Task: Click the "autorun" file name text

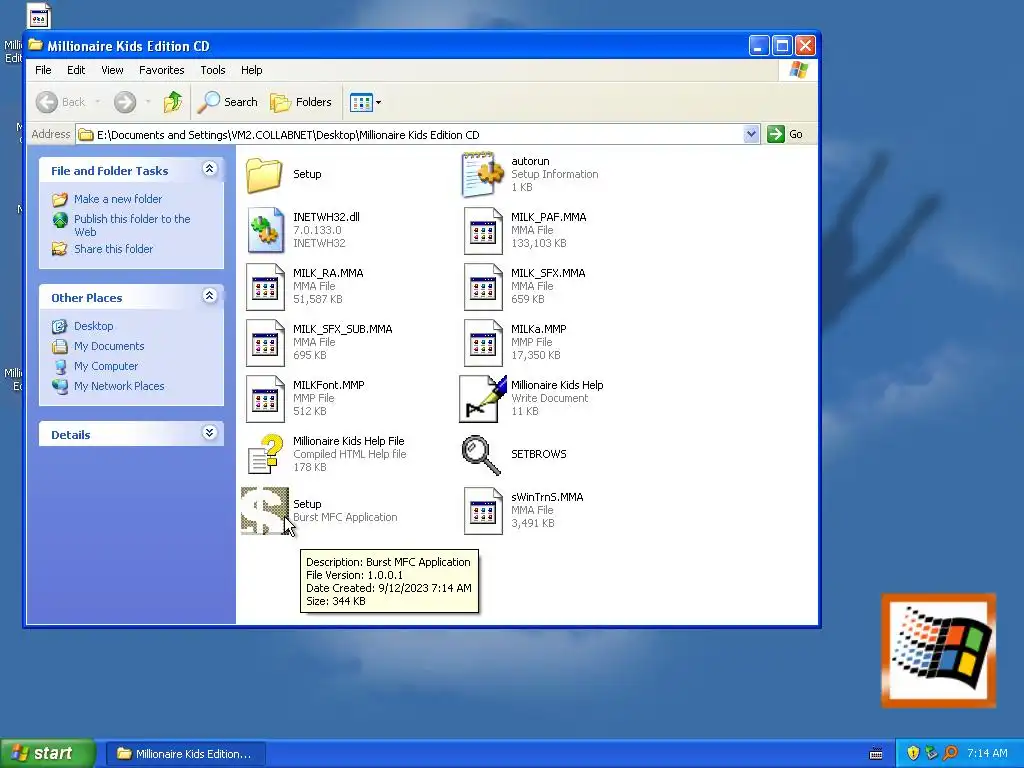Action: (x=530, y=161)
